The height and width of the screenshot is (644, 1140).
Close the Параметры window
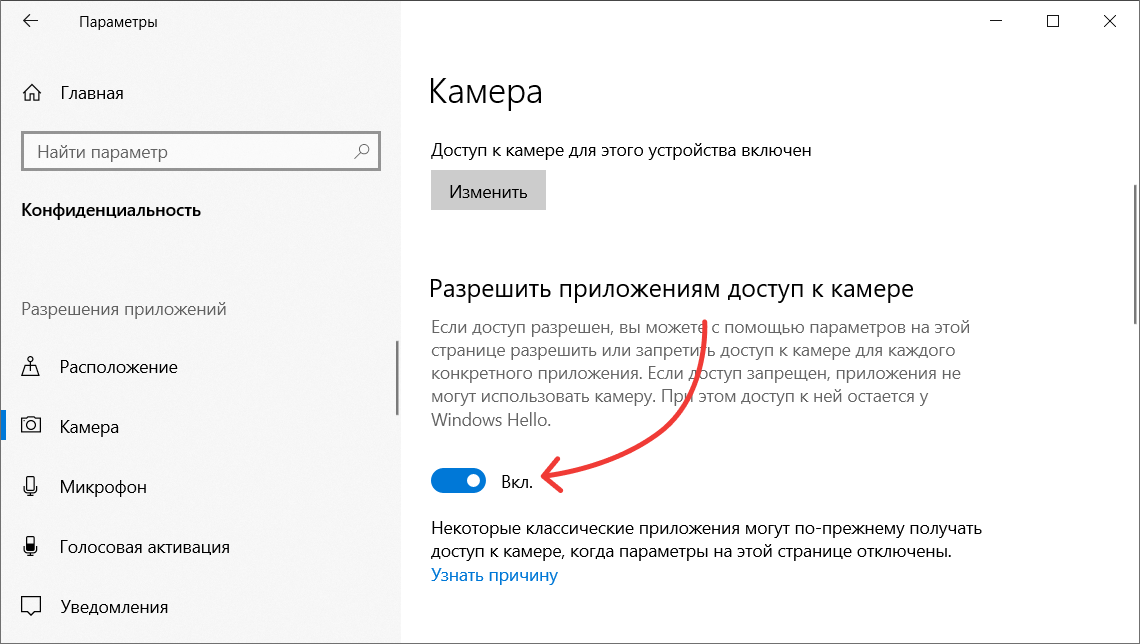click(x=1108, y=21)
